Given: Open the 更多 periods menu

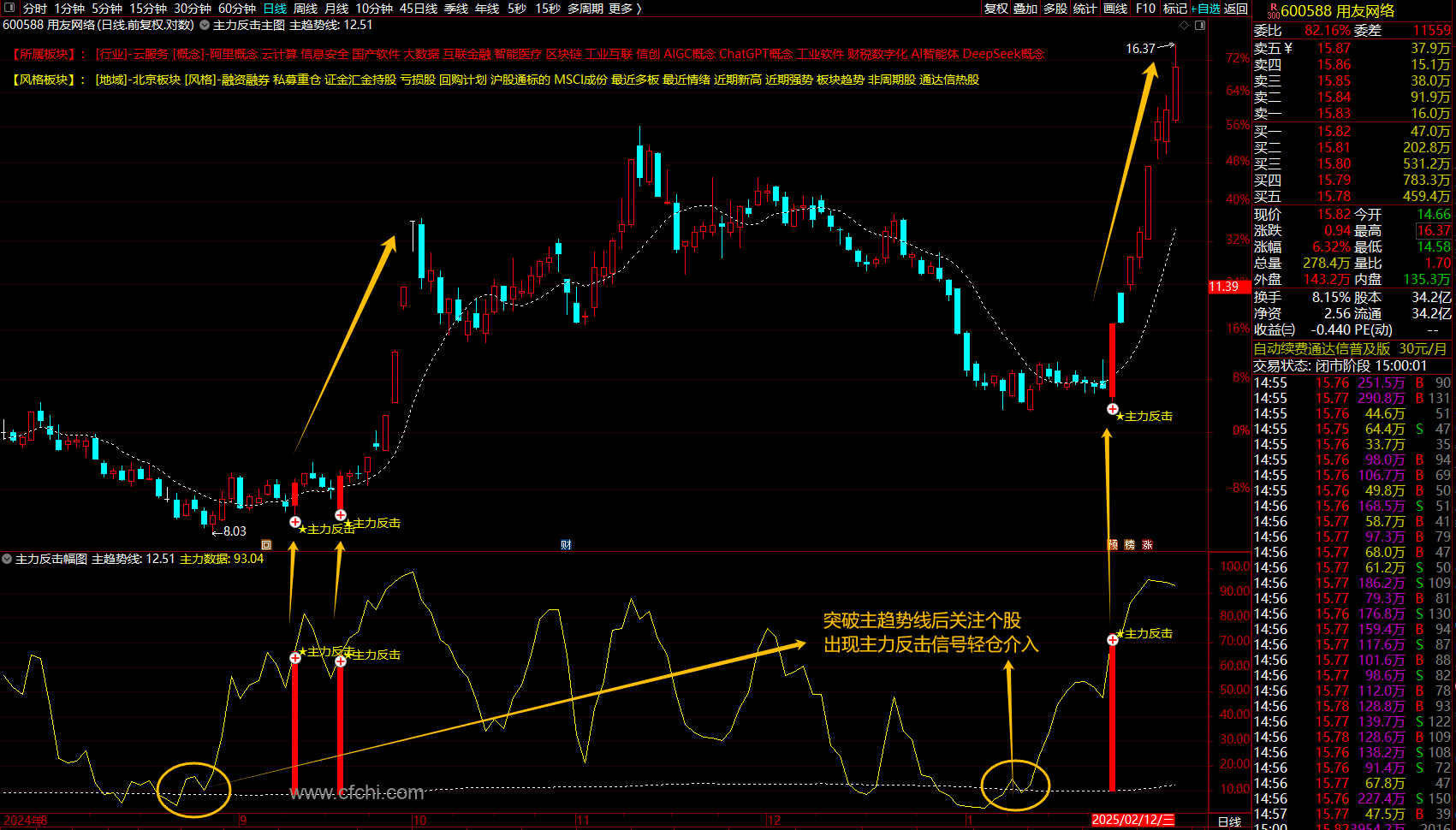Looking at the screenshot, I should click(625, 9).
